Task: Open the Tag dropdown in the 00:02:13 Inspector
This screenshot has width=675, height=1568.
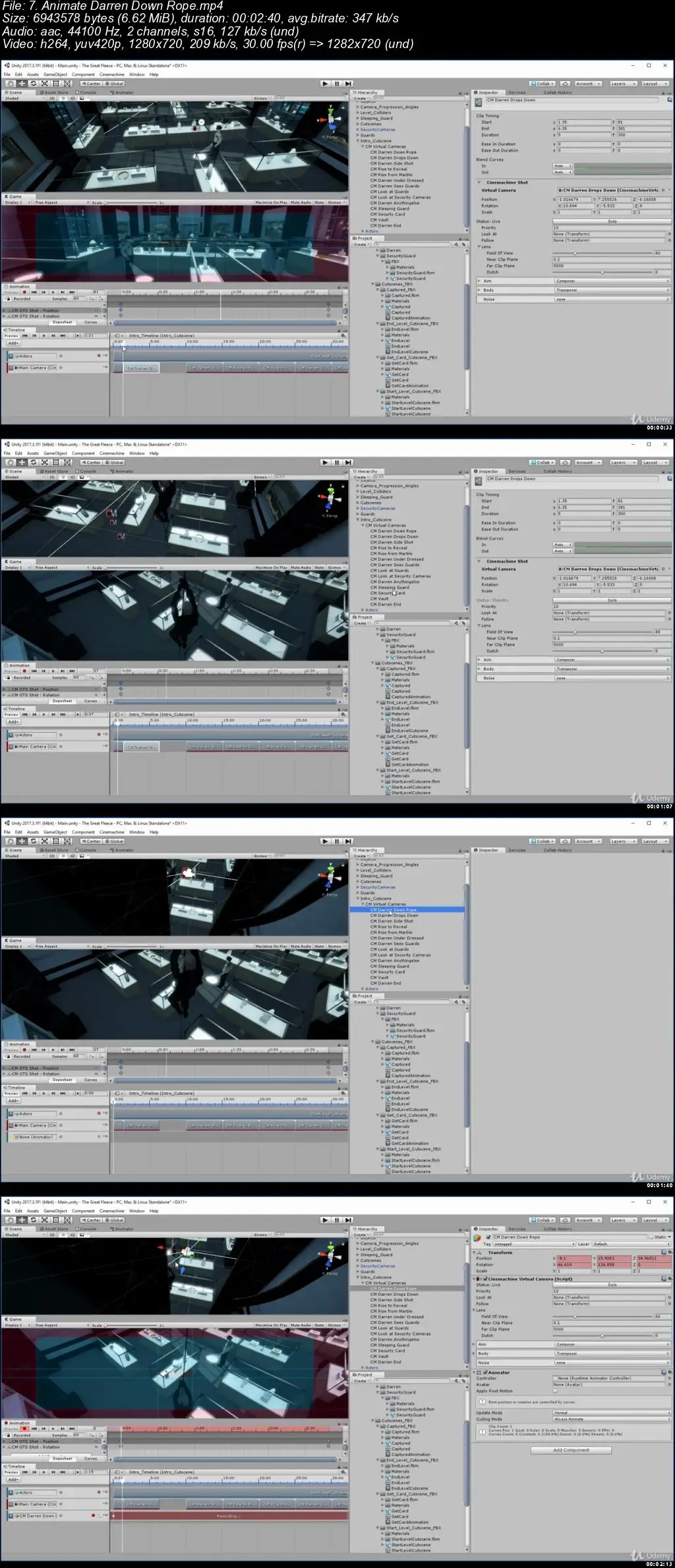Action: [x=534, y=1244]
